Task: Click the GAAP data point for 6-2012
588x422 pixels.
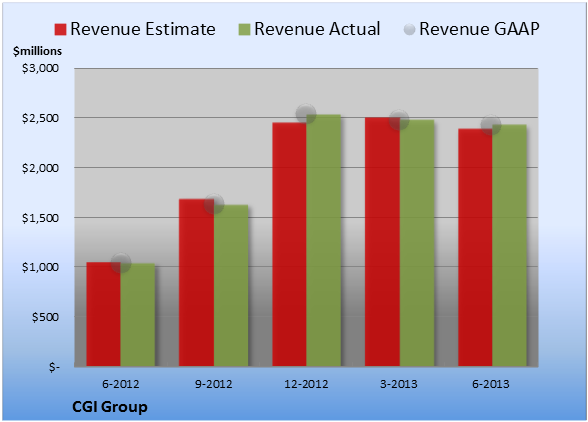Action: point(121,263)
